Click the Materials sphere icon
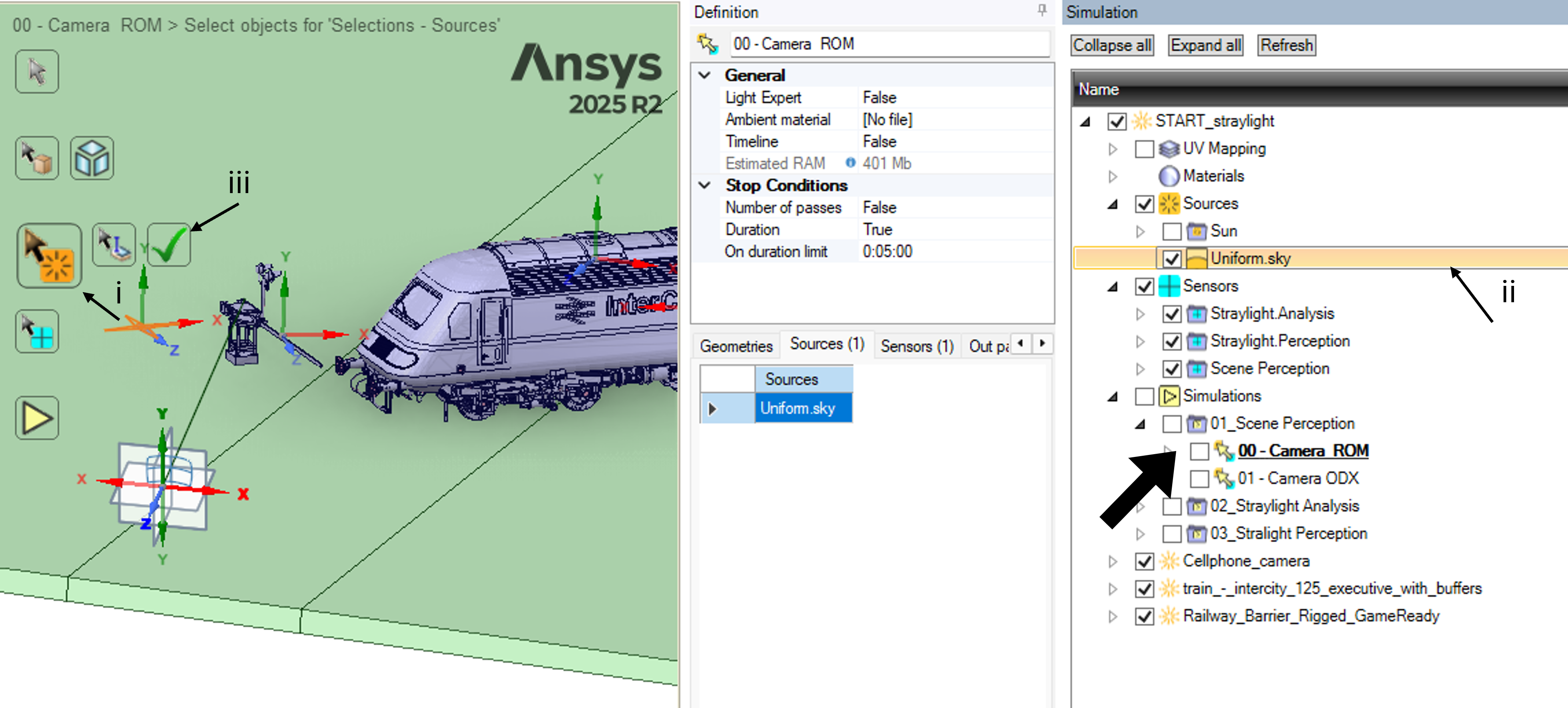 click(1169, 176)
